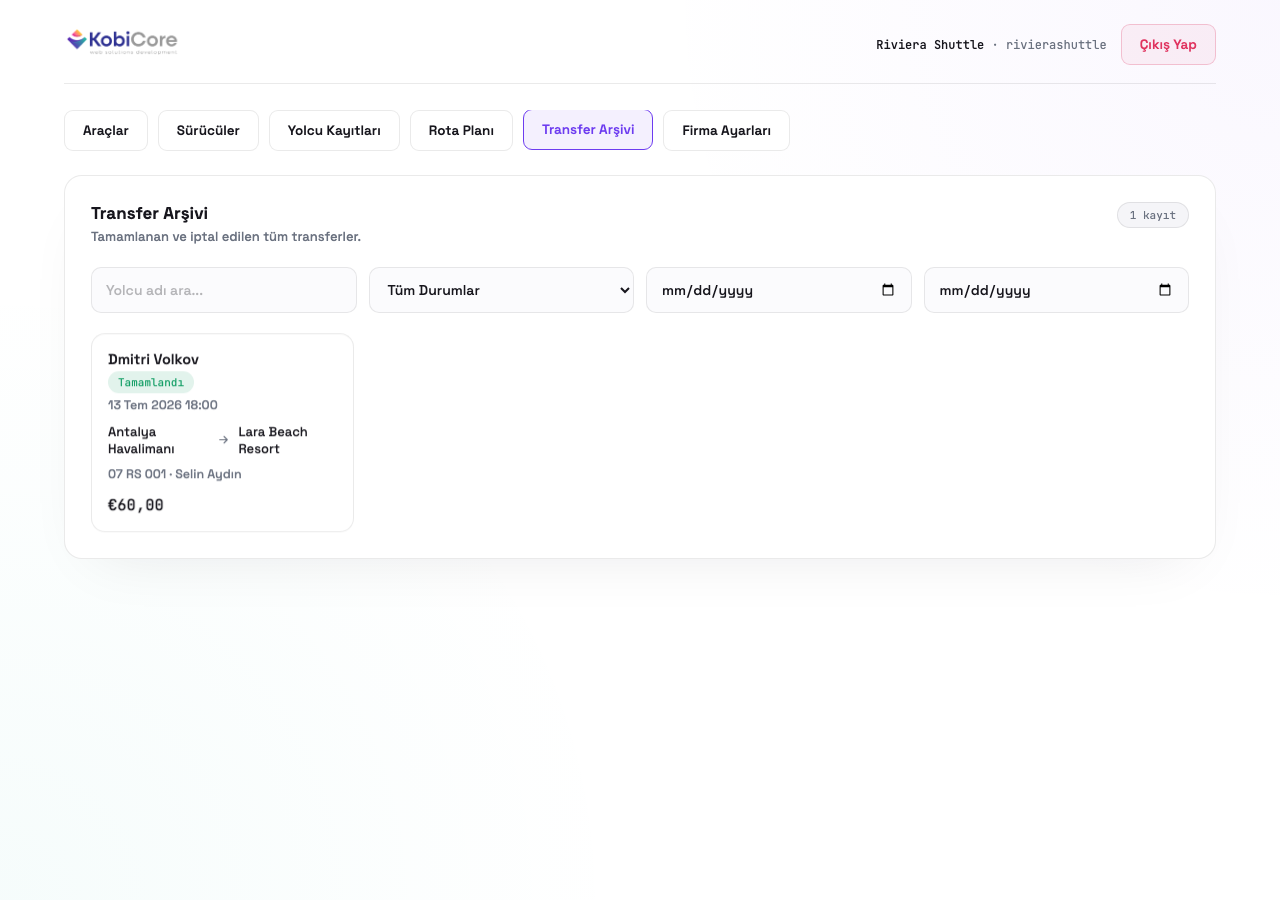Image resolution: width=1280 pixels, height=900 pixels.
Task: Click the rivierashuttle username text
Action: 1056,45
